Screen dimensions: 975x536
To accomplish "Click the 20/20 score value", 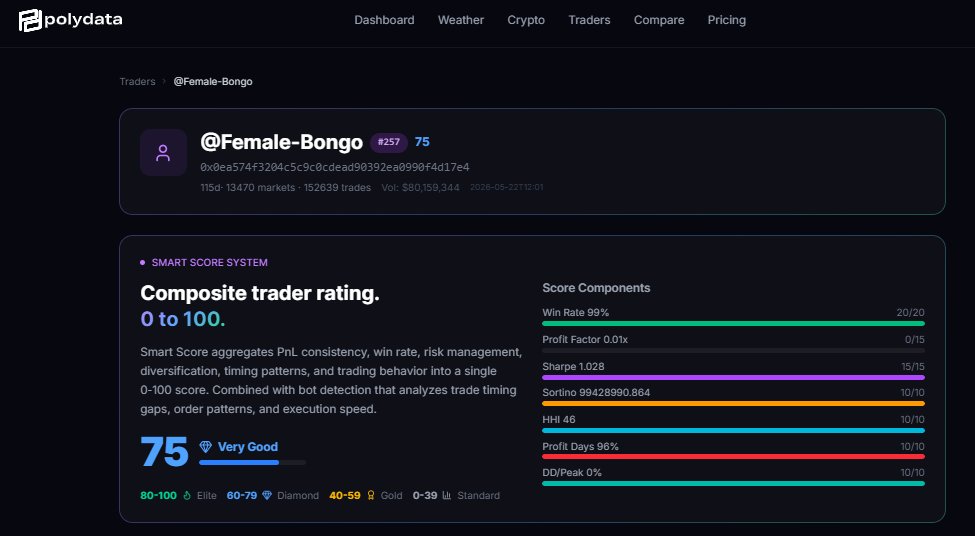I will [x=910, y=312].
